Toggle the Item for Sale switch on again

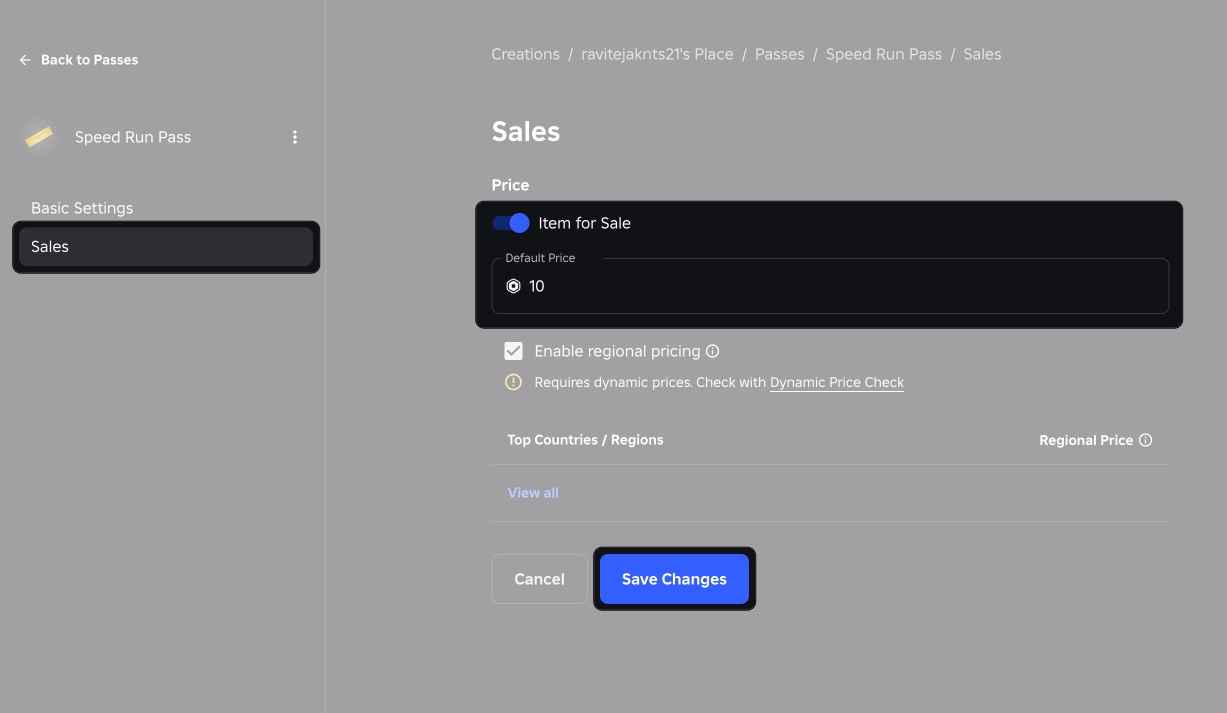coord(511,222)
